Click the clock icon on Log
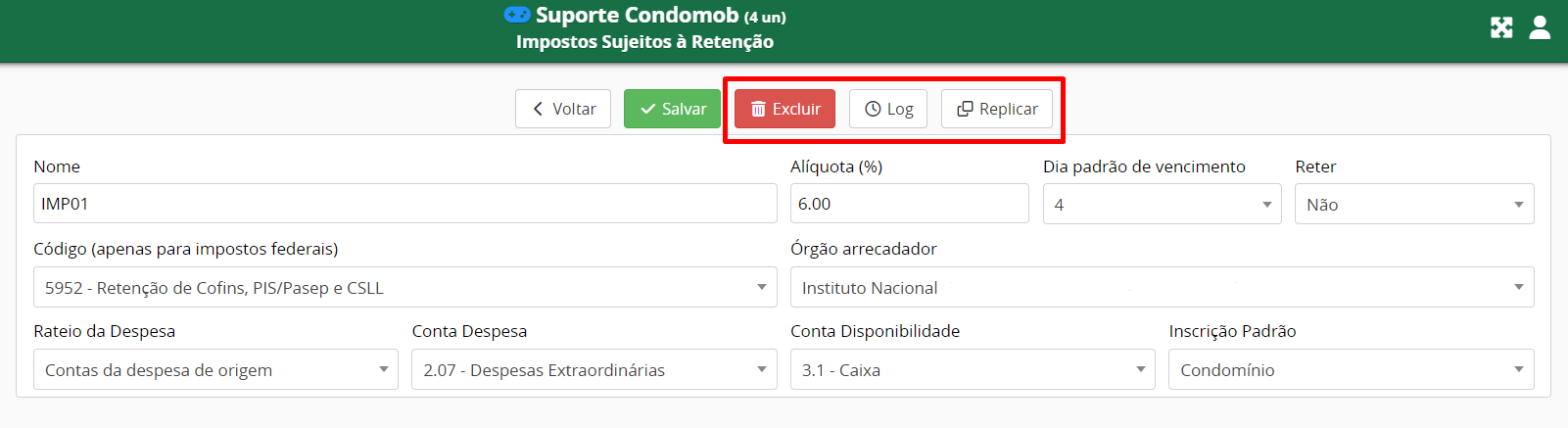1568x428 pixels. [x=873, y=109]
